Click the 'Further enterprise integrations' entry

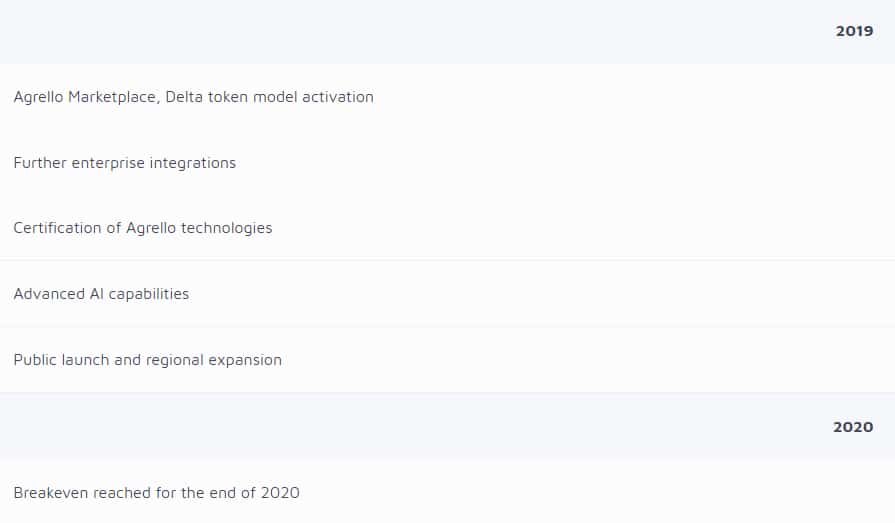[125, 163]
